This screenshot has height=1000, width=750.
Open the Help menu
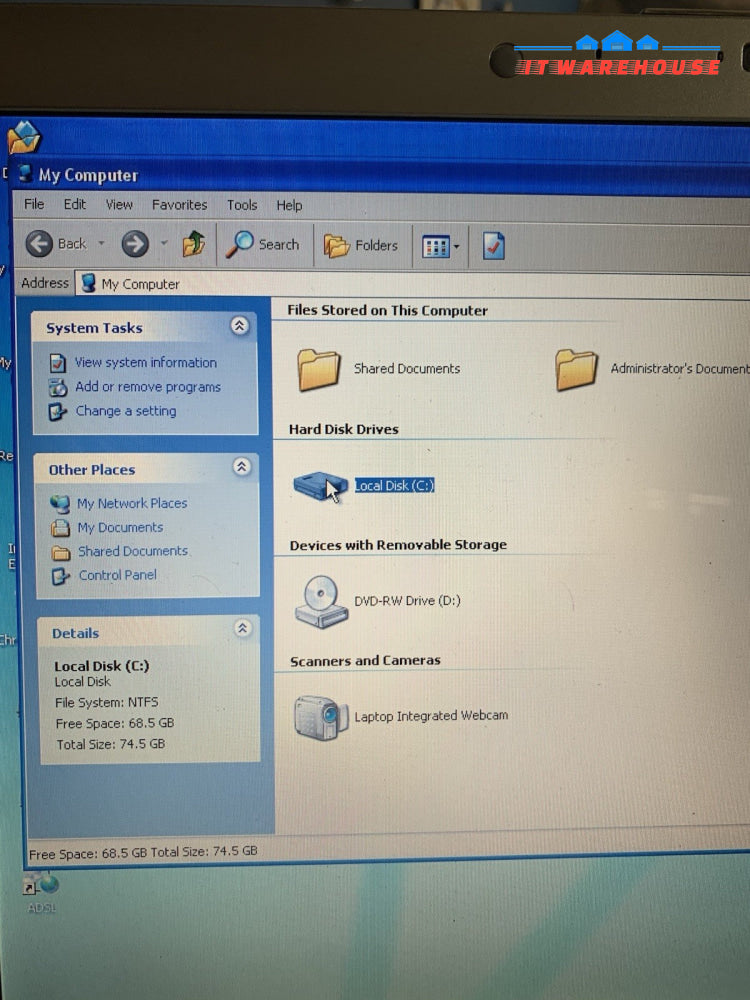[x=289, y=205]
